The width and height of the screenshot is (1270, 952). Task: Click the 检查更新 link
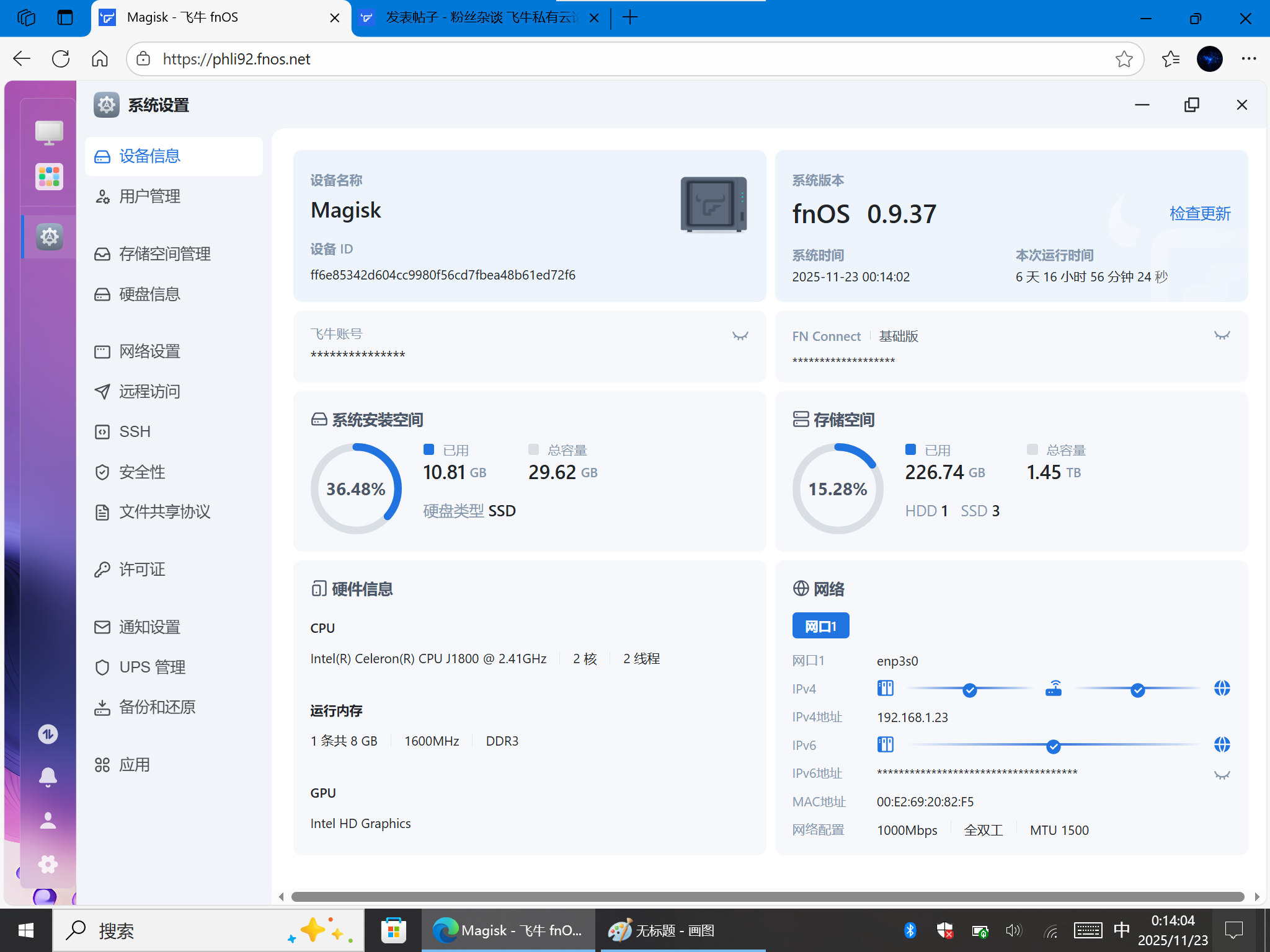pyautogui.click(x=1199, y=214)
